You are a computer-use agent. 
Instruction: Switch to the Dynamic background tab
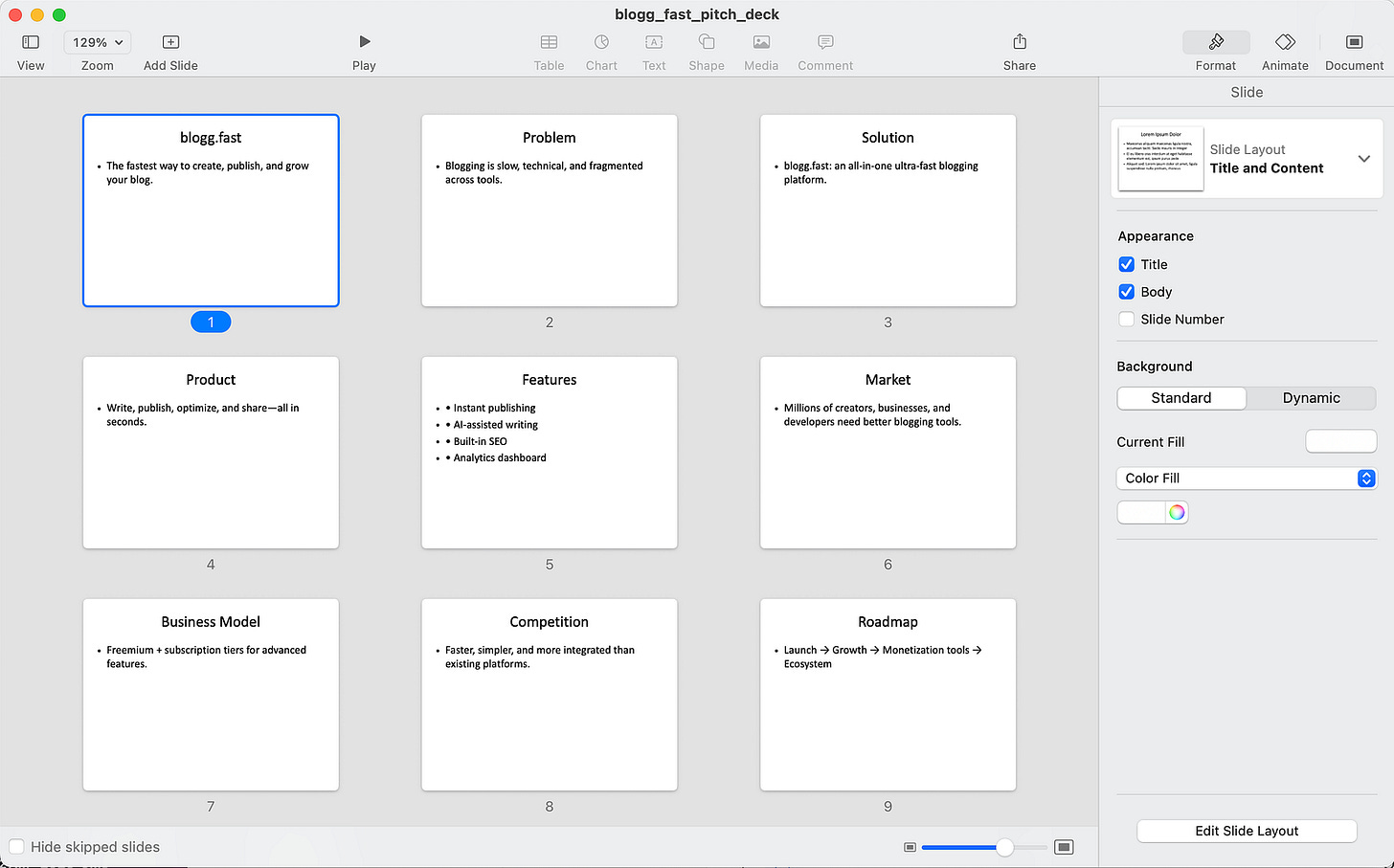coord(1311,398)
